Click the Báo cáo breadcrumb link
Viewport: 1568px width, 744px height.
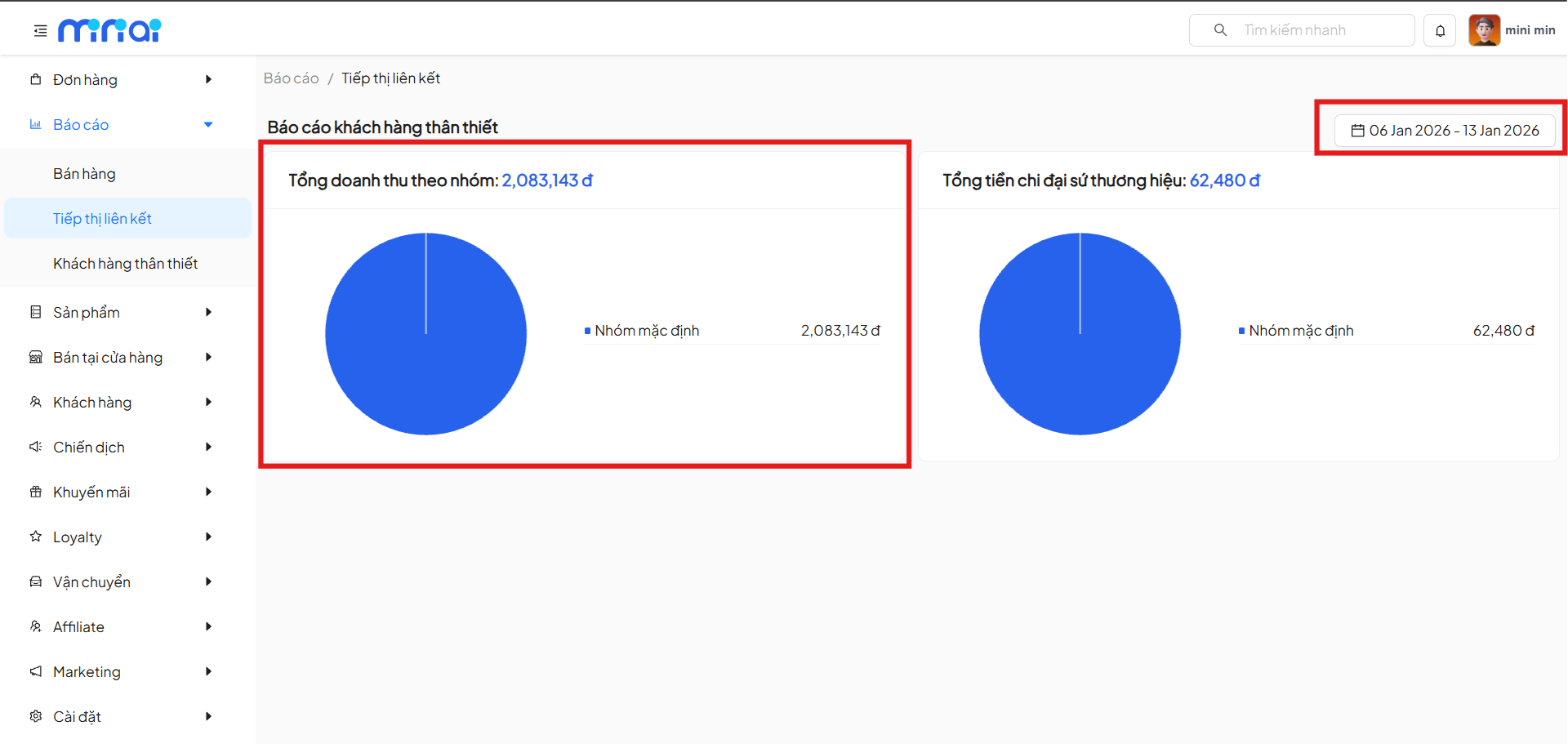(x=291, y=78)
